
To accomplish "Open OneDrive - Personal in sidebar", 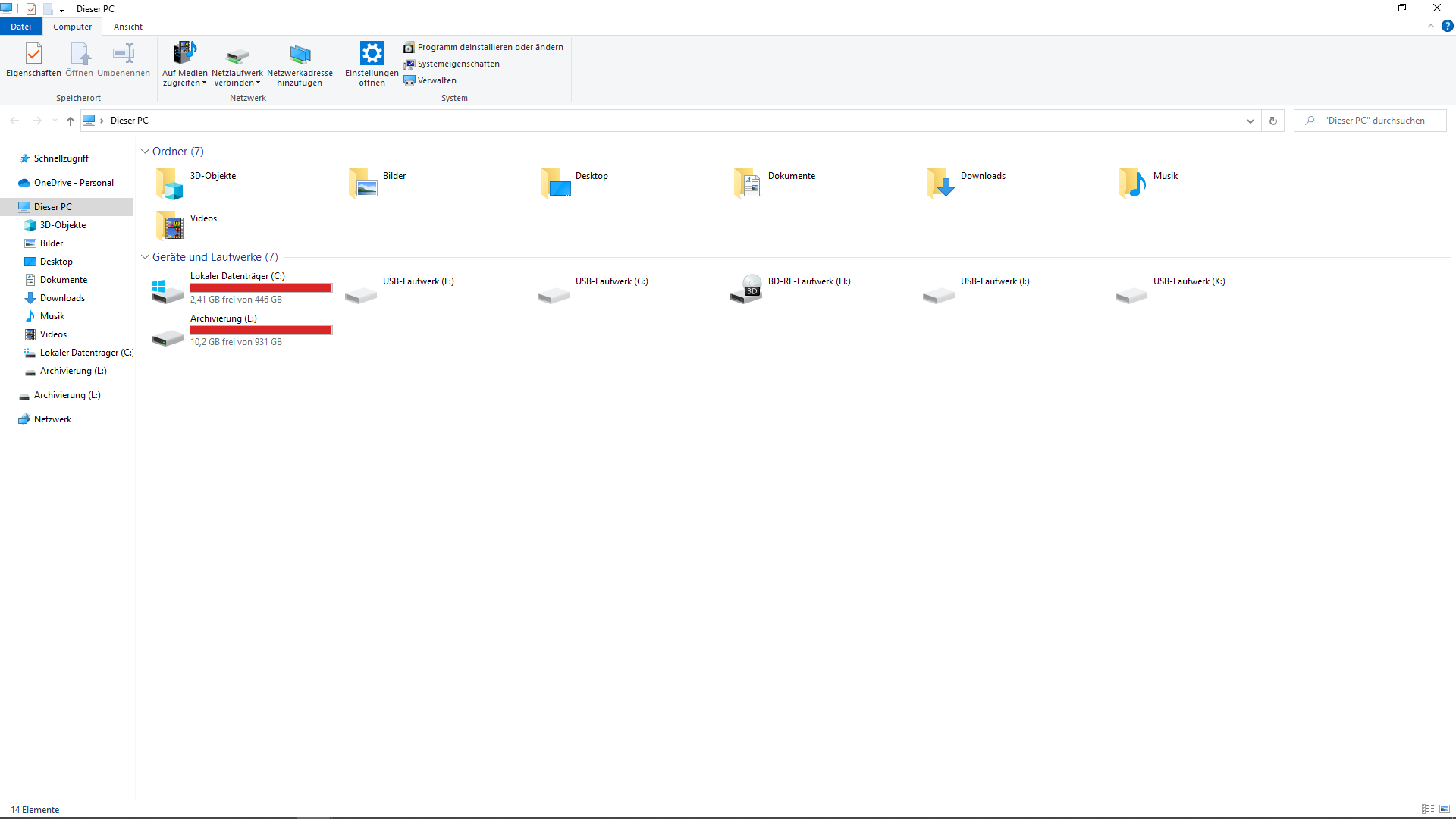I will pyautogui.click(x=74, y=183).
